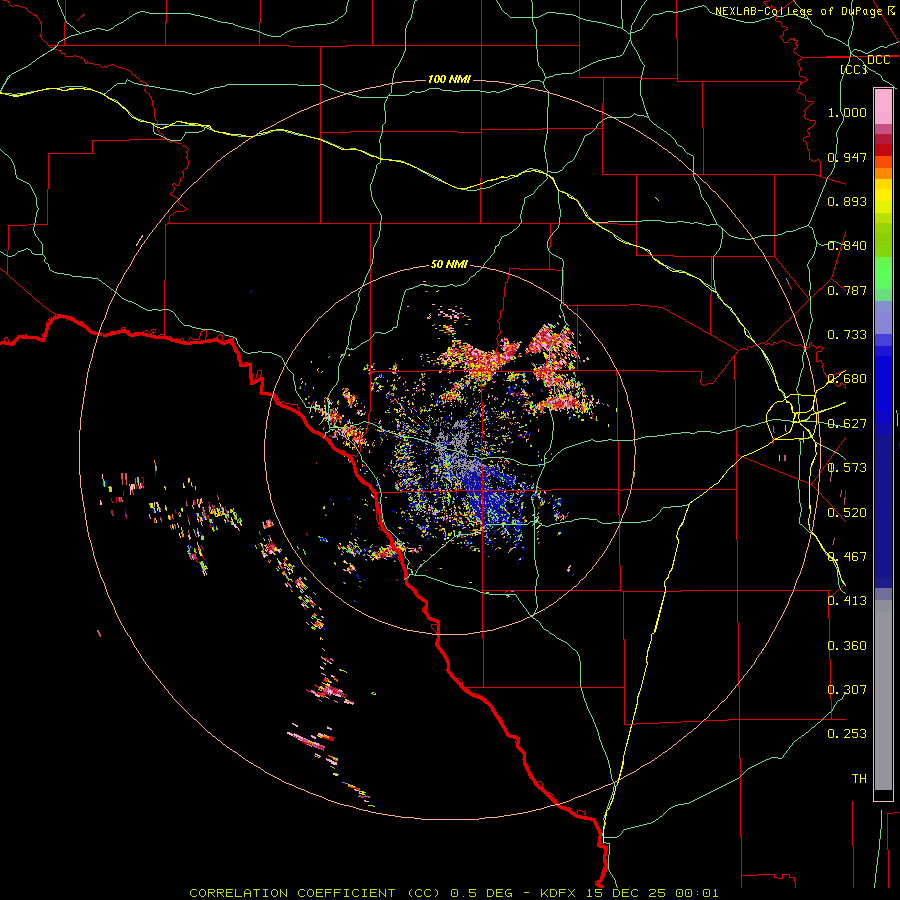Viewport: 900px width, 900px height.
Task: Click the DCC label above the color scale
Action: tap(878, 60)
